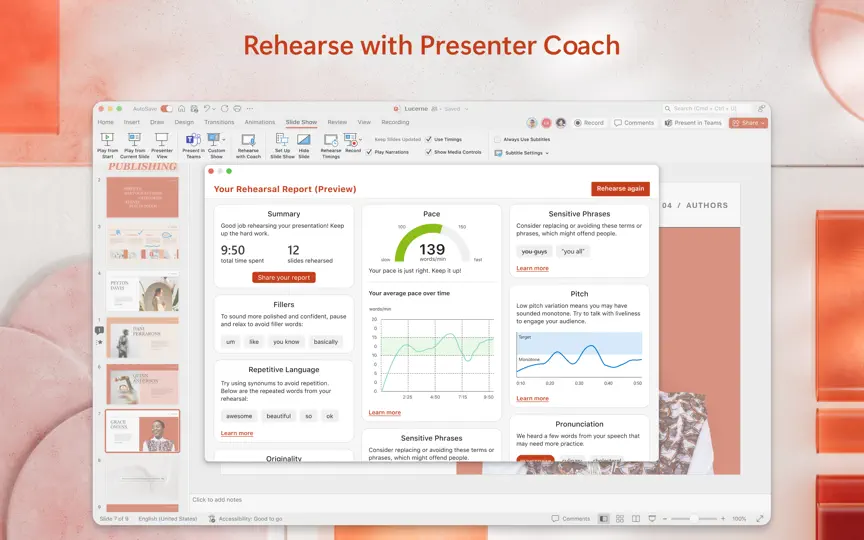Select slide 4 Peyton Davis thumbnail
This screenshot has height=540, width=864.
(143, 292)
